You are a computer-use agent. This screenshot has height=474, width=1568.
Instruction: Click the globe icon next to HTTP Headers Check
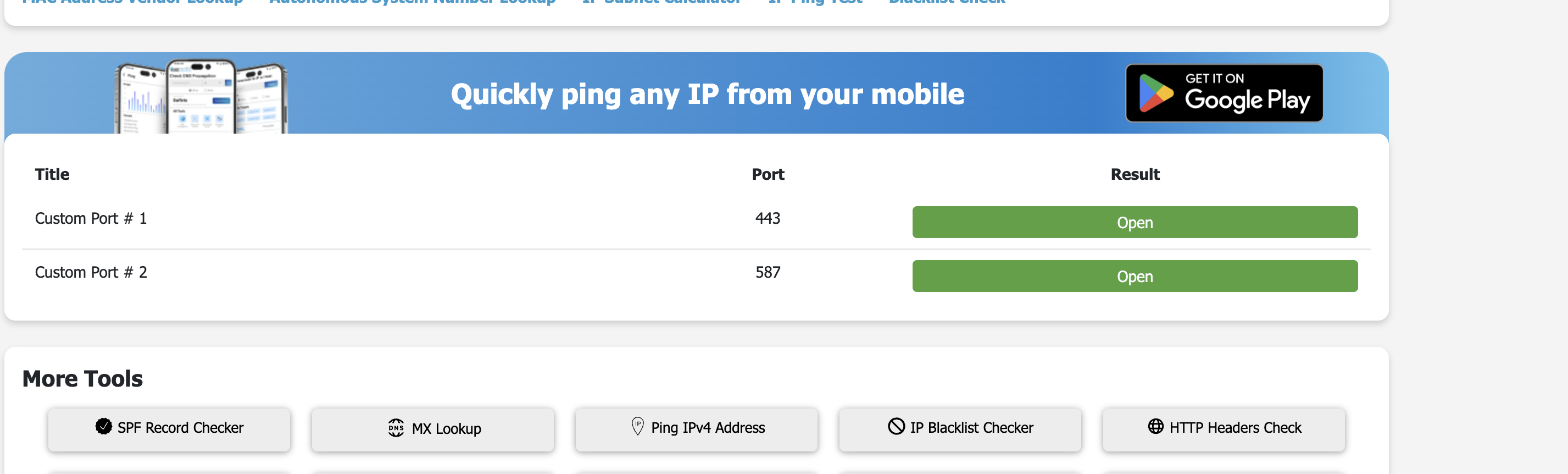click(x=1155, y=426)
